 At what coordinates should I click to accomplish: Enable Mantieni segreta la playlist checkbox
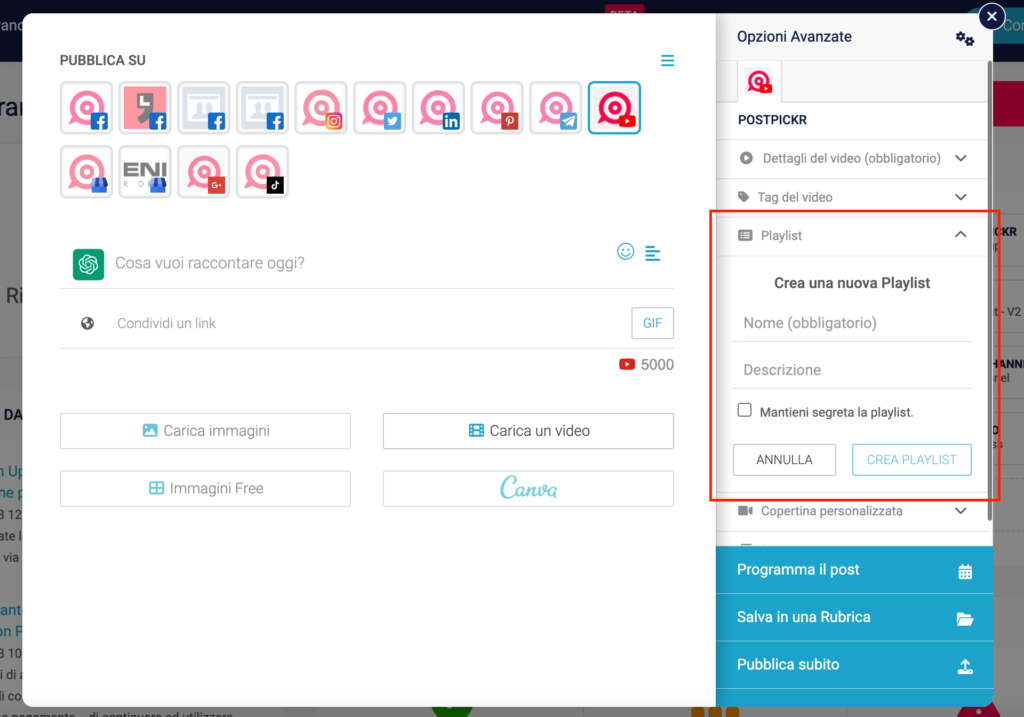tap(744, 410)
